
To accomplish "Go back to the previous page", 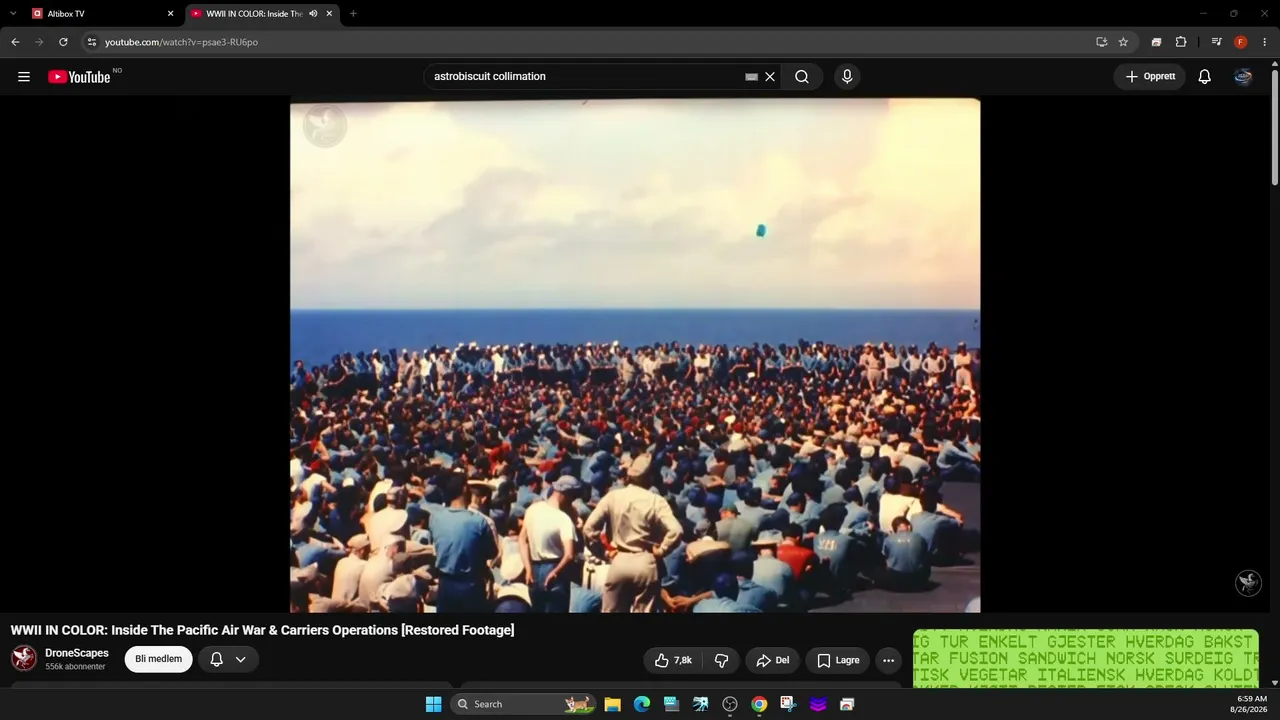I will point(15,42).
